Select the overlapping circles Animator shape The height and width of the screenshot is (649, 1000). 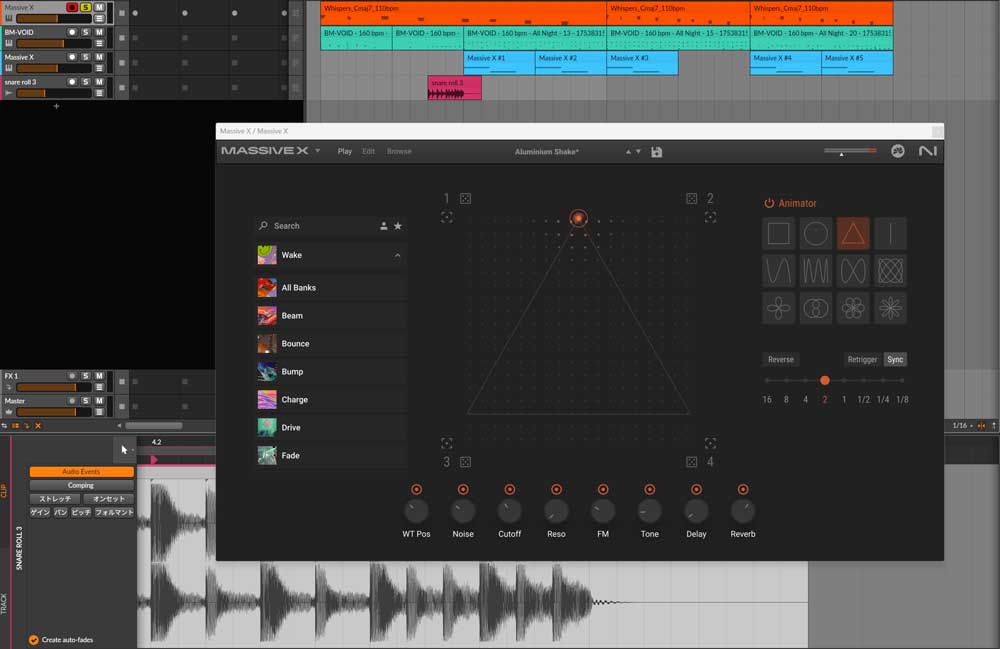point(816,309)
